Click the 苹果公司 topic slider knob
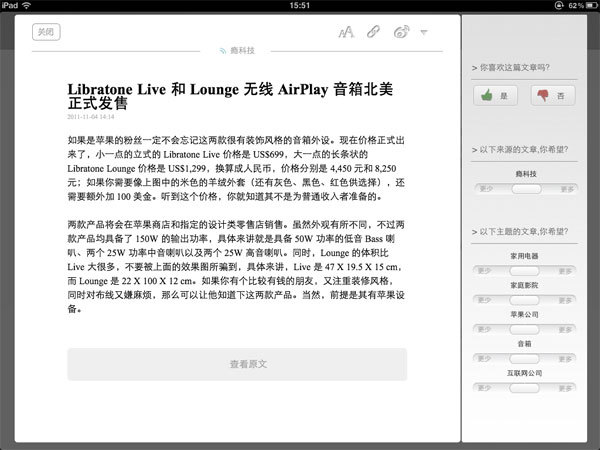 (x=524, y=329)
